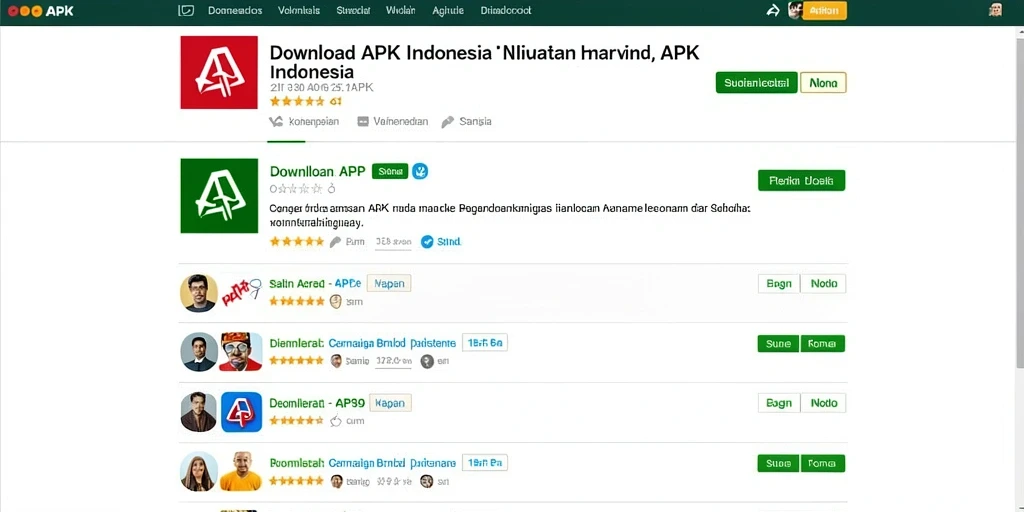Open Stuedal menu item

353,10
